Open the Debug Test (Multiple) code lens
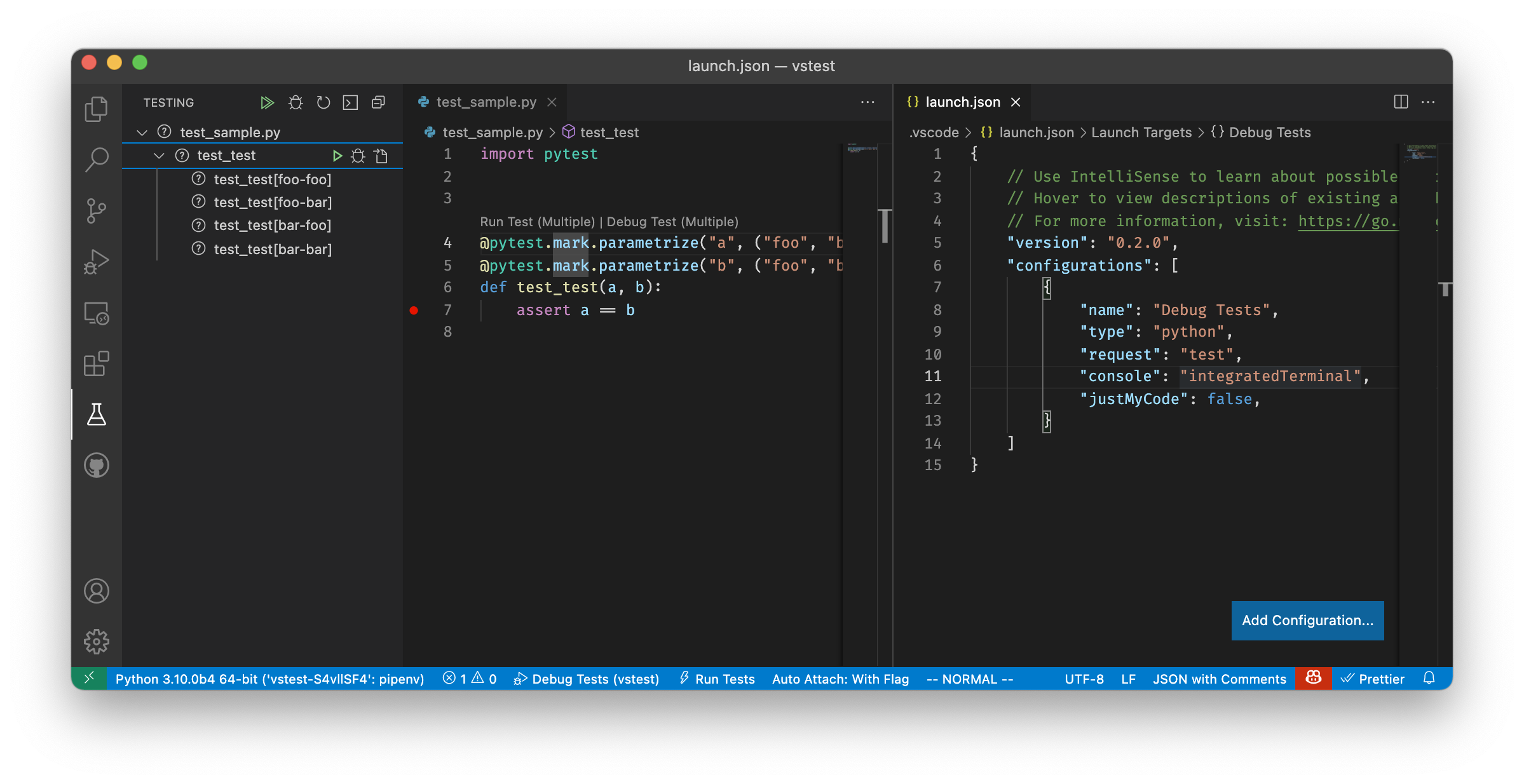This screenshot has width=1524, height=784. [x=673, y=222]
